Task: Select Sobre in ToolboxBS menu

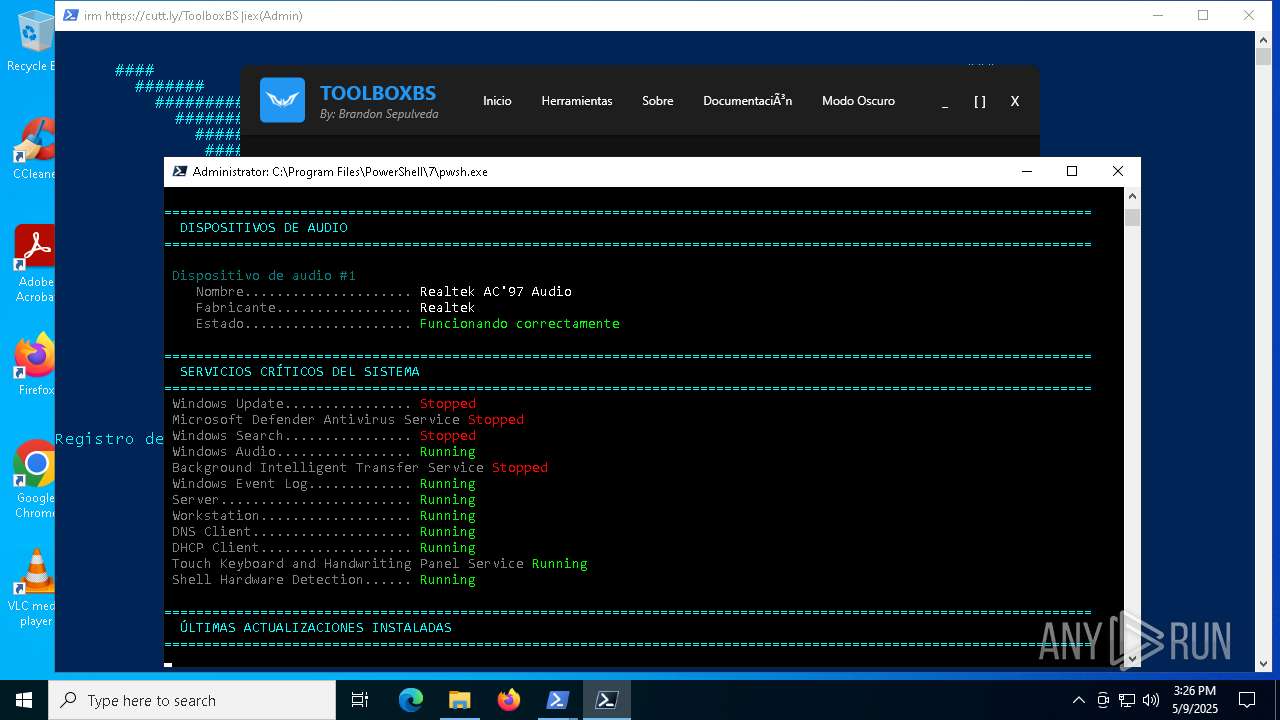Action: click(x=657, y=101)
